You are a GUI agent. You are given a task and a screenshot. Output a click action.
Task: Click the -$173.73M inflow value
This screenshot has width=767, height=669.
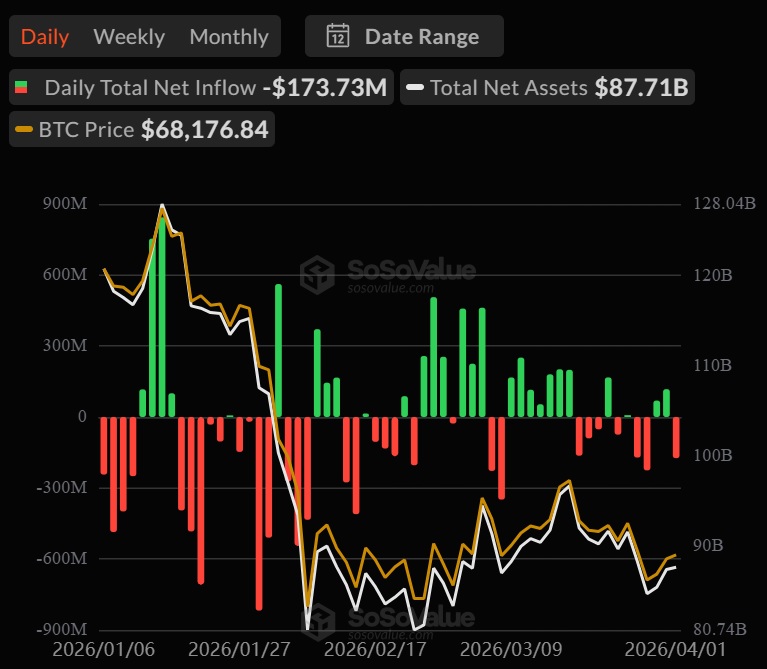325,88
